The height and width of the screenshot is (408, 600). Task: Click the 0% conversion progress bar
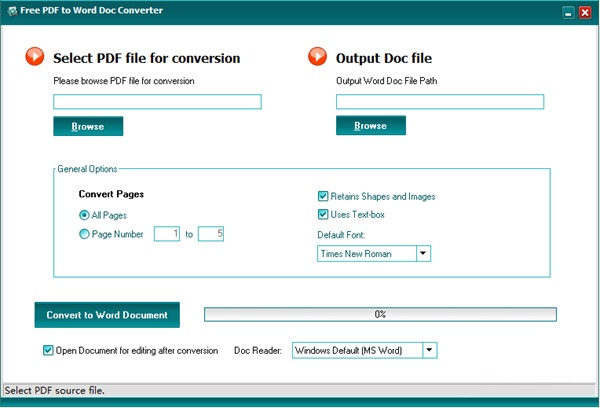(x=380, y=314)
